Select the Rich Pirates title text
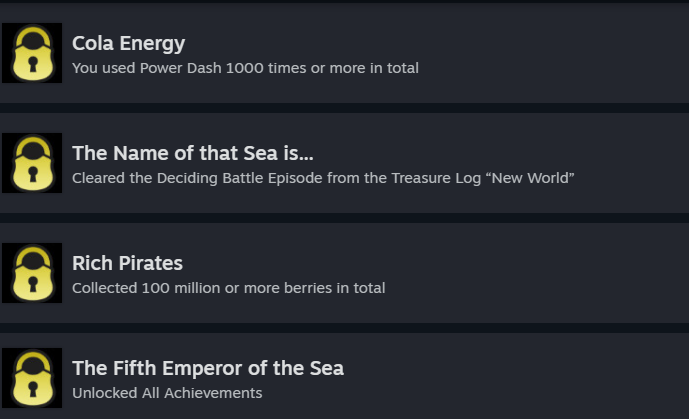The width and height of the screenshot is (689, 419). point(127,263)
